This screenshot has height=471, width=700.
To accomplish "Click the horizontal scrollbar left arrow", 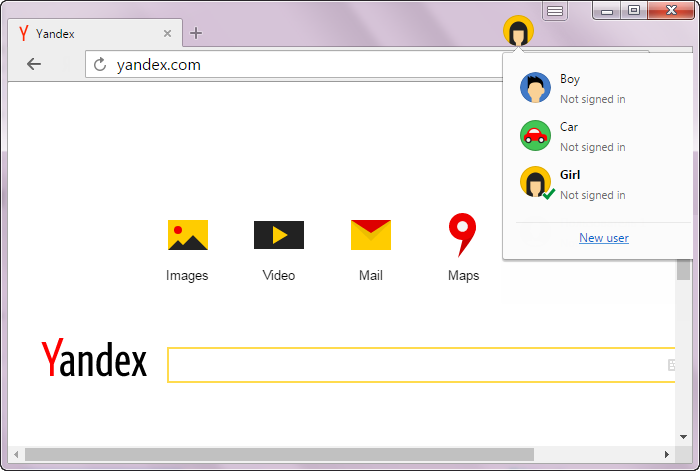I will click(x=16, y=454).
